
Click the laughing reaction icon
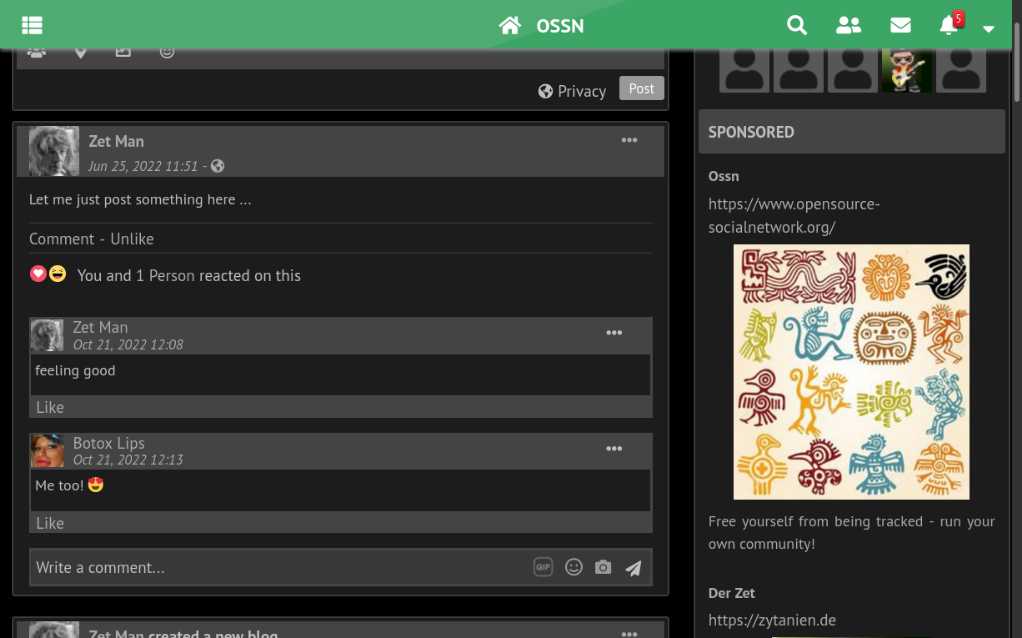(57, 274)
